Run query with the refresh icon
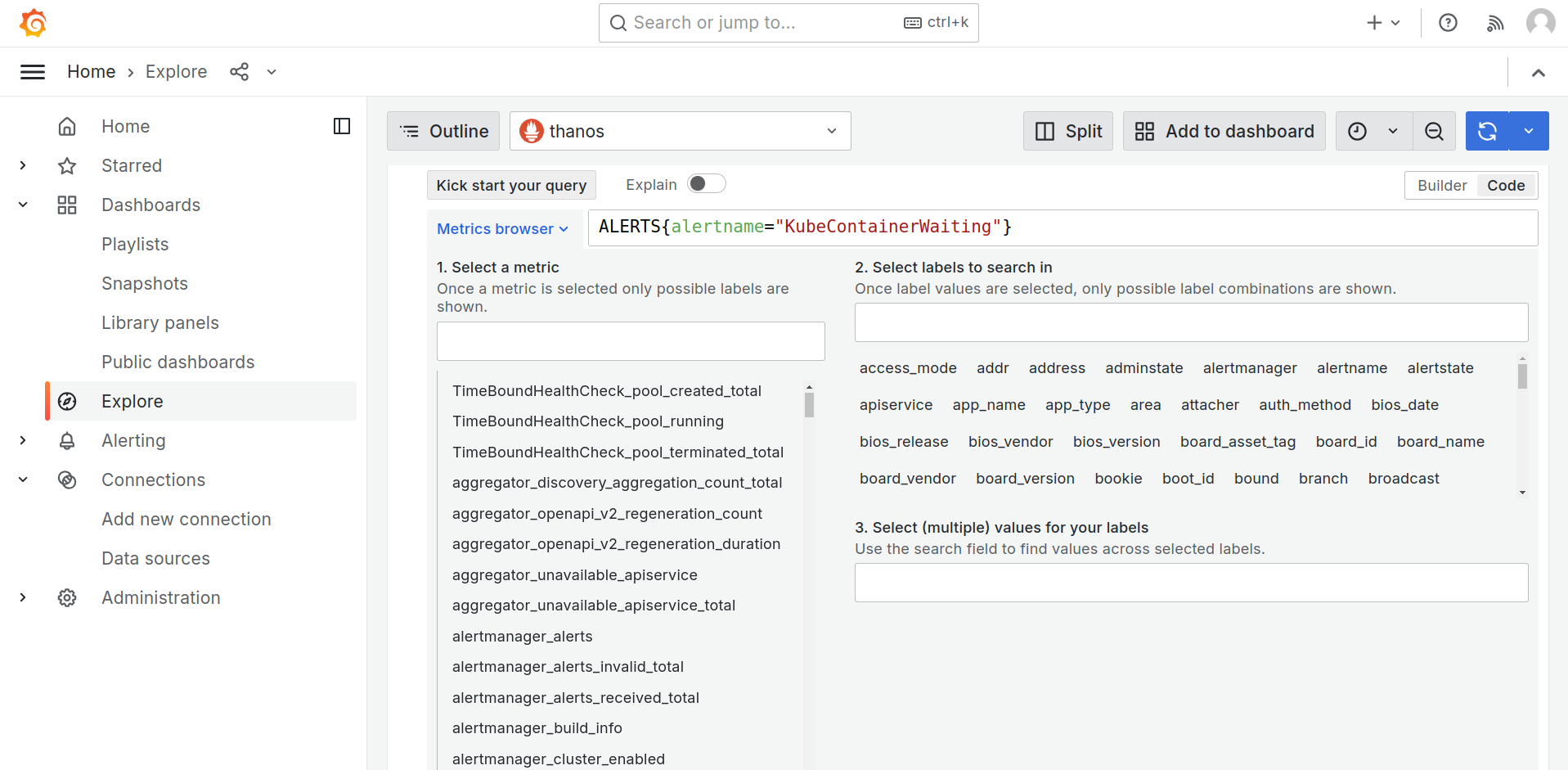This screenshot has width=1568, height=770. 1487,131
